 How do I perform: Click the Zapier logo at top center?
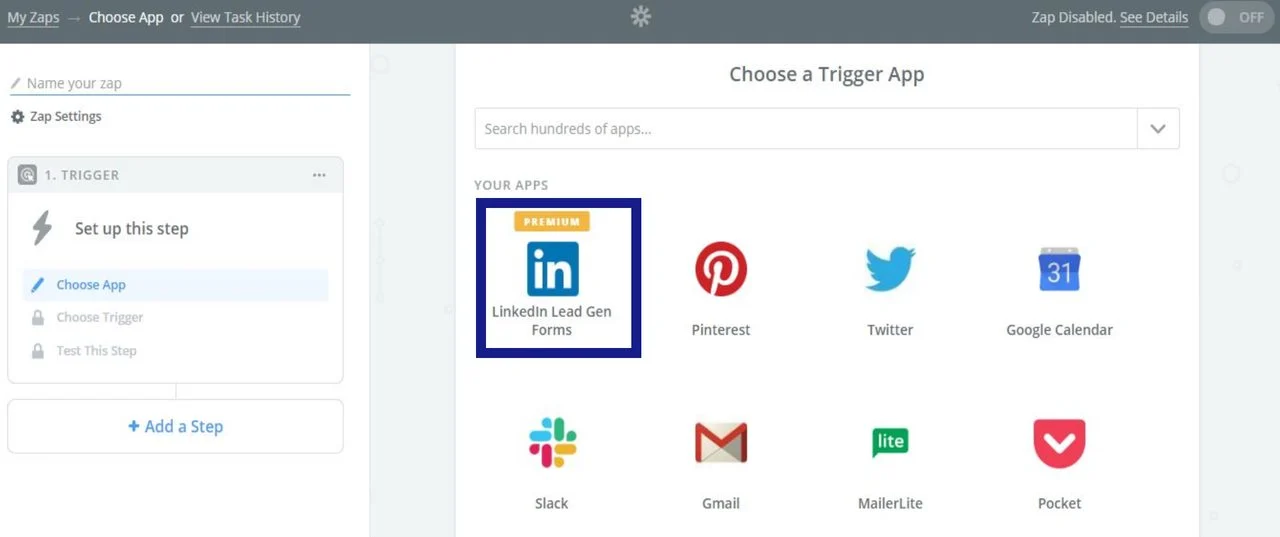click(x=641, y=17)
